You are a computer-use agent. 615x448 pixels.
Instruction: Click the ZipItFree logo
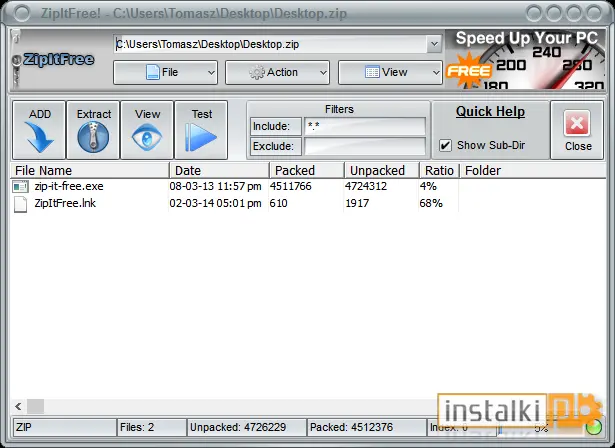[58, 60]
